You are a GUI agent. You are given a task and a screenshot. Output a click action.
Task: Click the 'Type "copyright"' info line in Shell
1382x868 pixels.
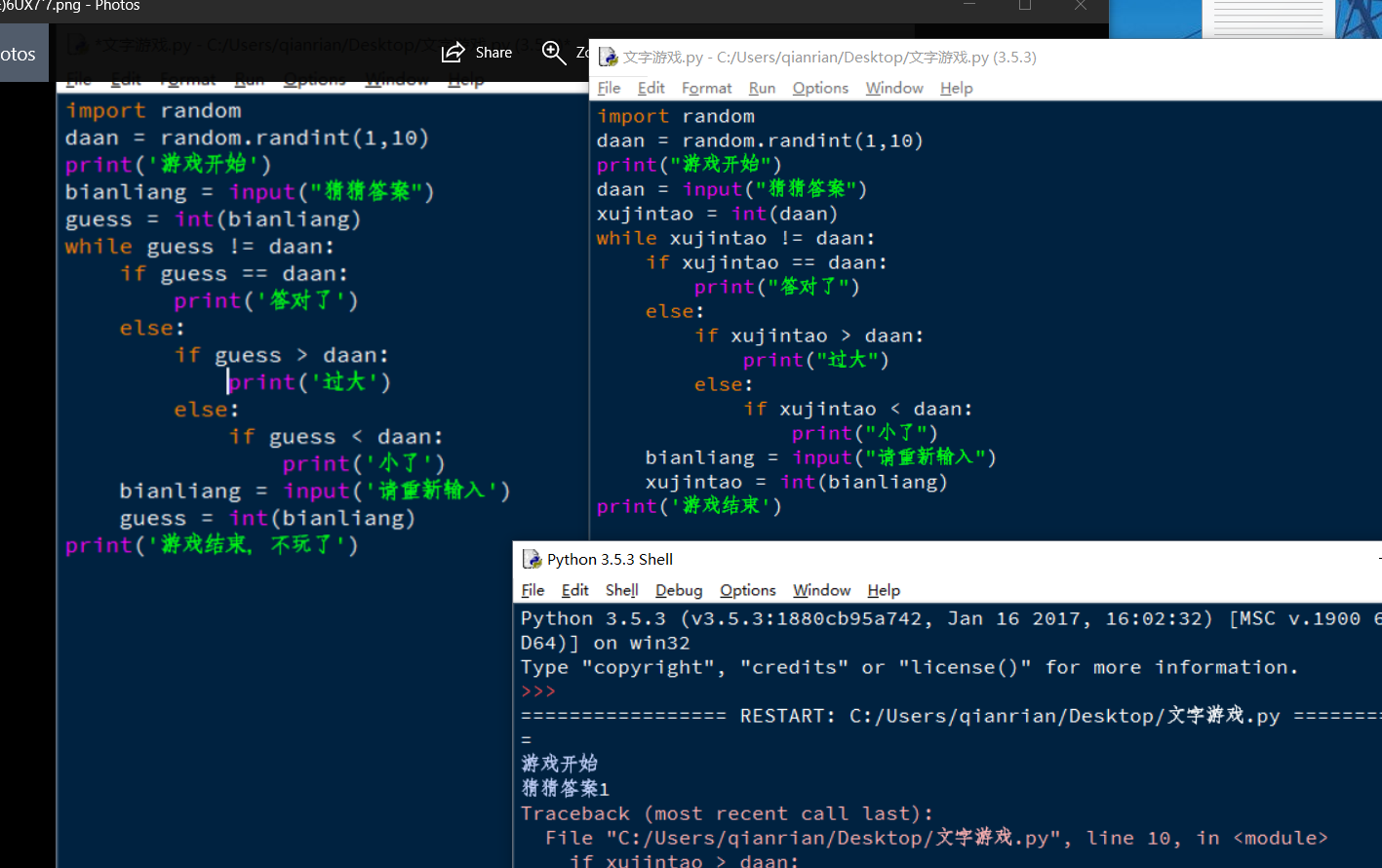(x=910, y=667)
